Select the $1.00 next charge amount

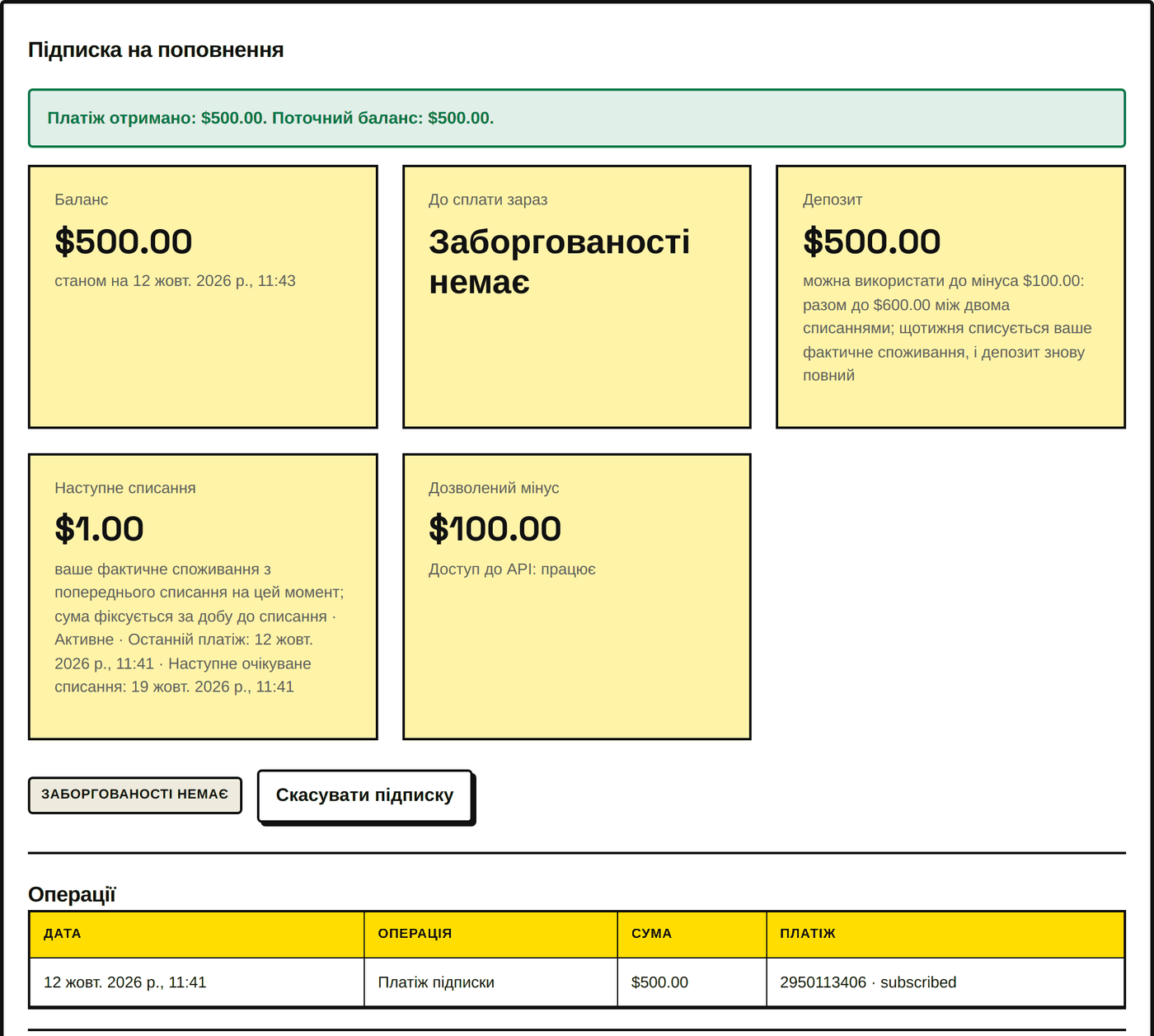99,529
